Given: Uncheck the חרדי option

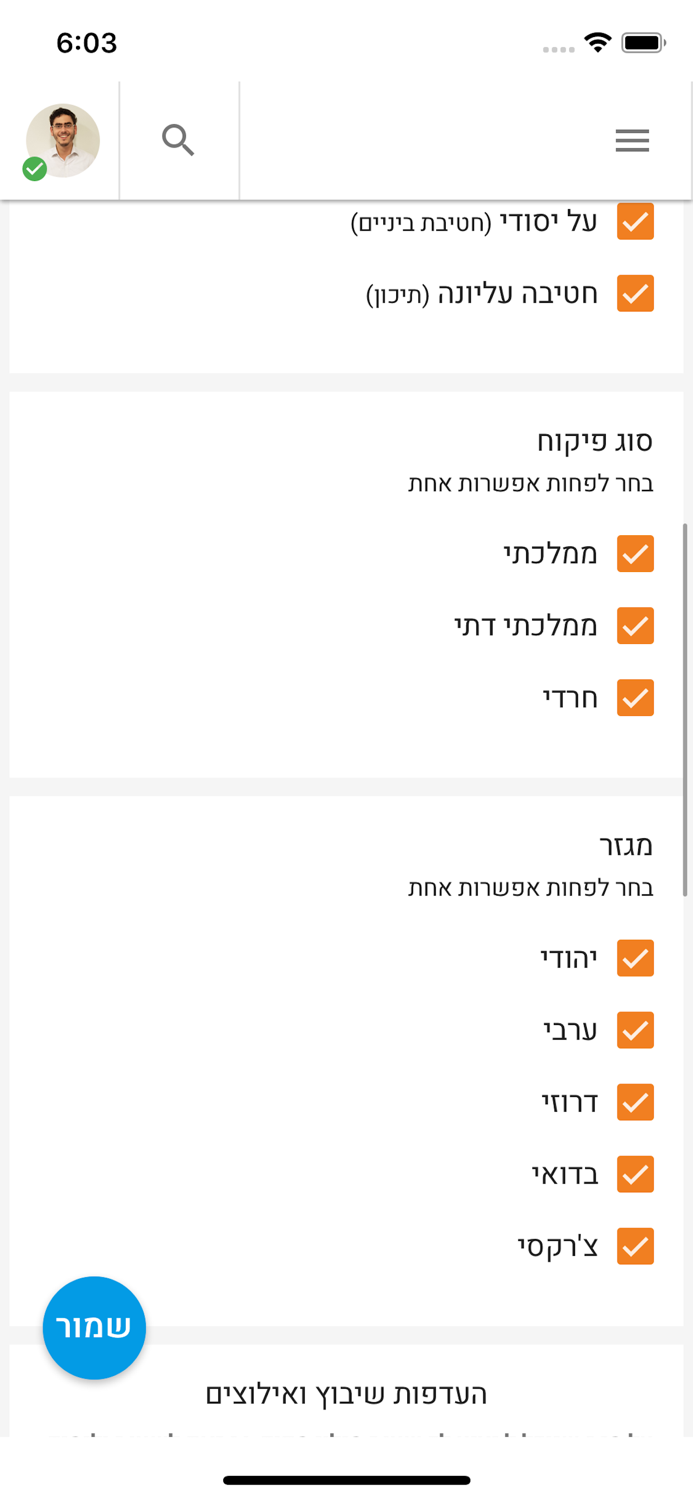Looking at the screenshot, I should (635, 698).
